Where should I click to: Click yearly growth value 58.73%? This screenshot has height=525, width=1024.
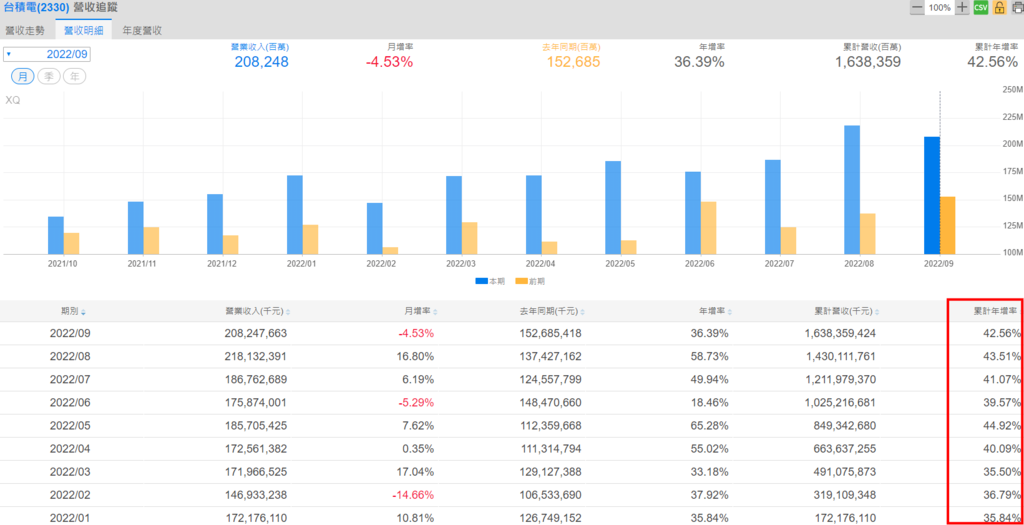(710, 357)
